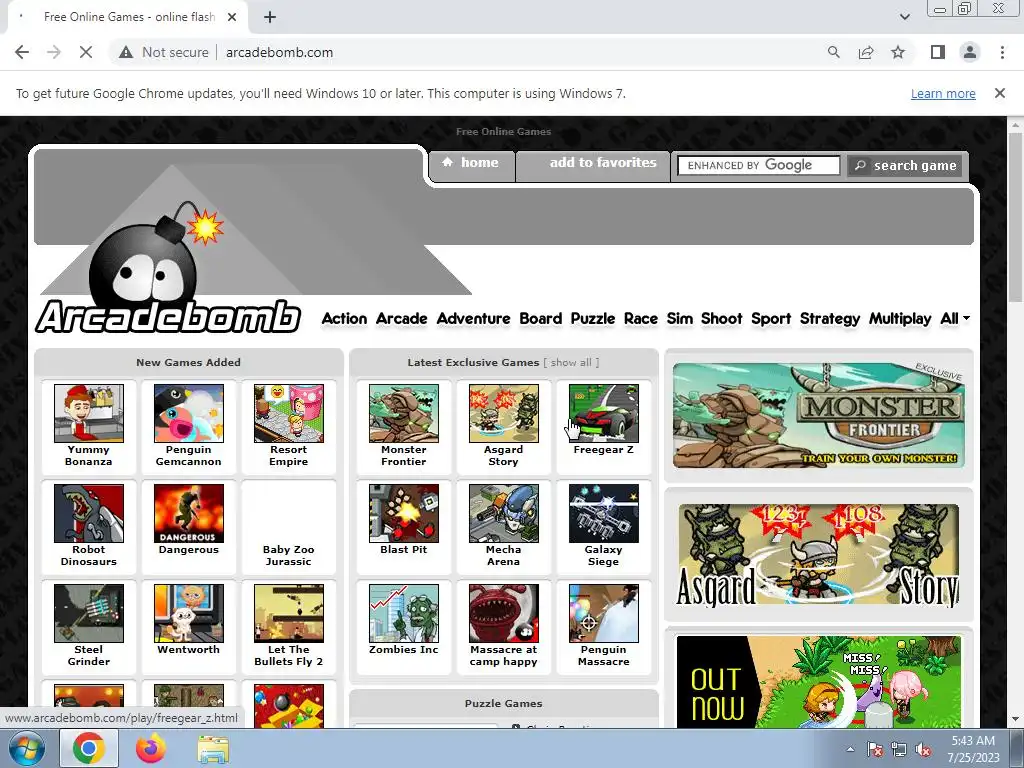Stop the page from loading
Image resolution: width=1024 pixels, height=768 pixels.
point(86,52)
